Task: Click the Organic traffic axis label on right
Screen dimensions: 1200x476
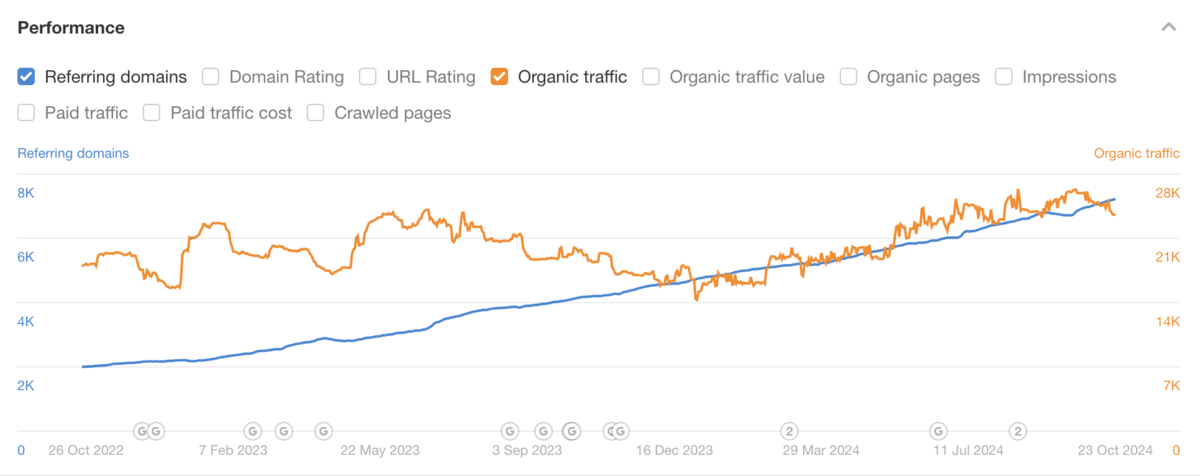Action: point(1136,153)
